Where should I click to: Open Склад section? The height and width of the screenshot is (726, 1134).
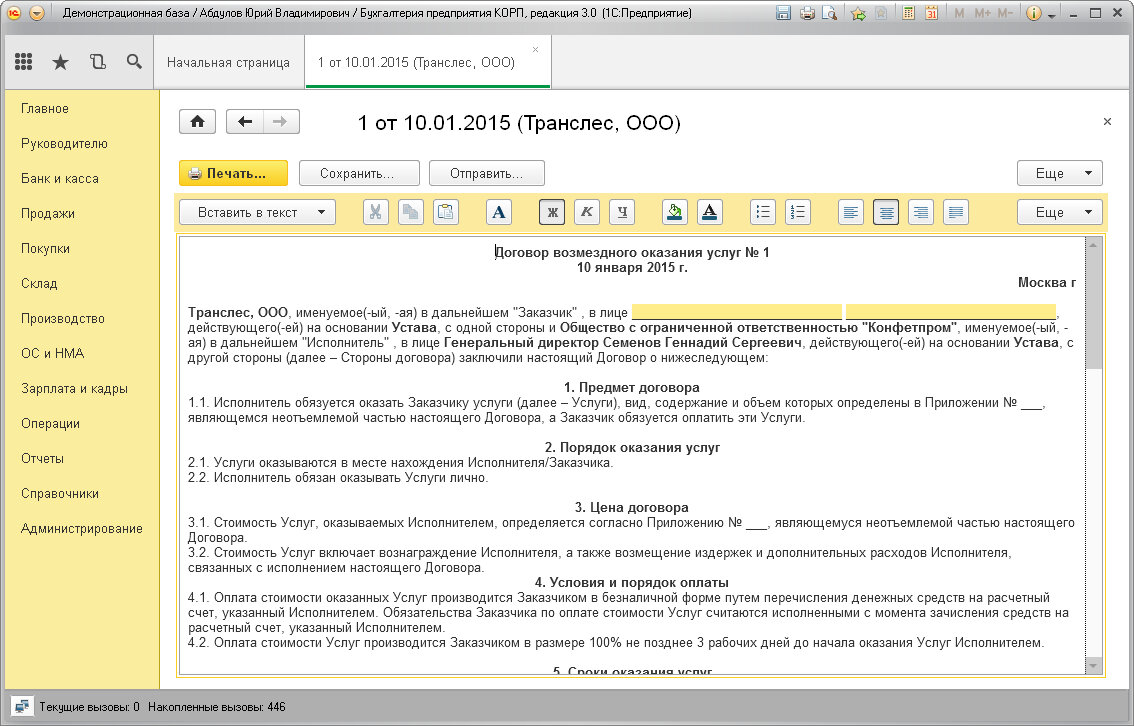pyautogui.click(x=39, y=283)
